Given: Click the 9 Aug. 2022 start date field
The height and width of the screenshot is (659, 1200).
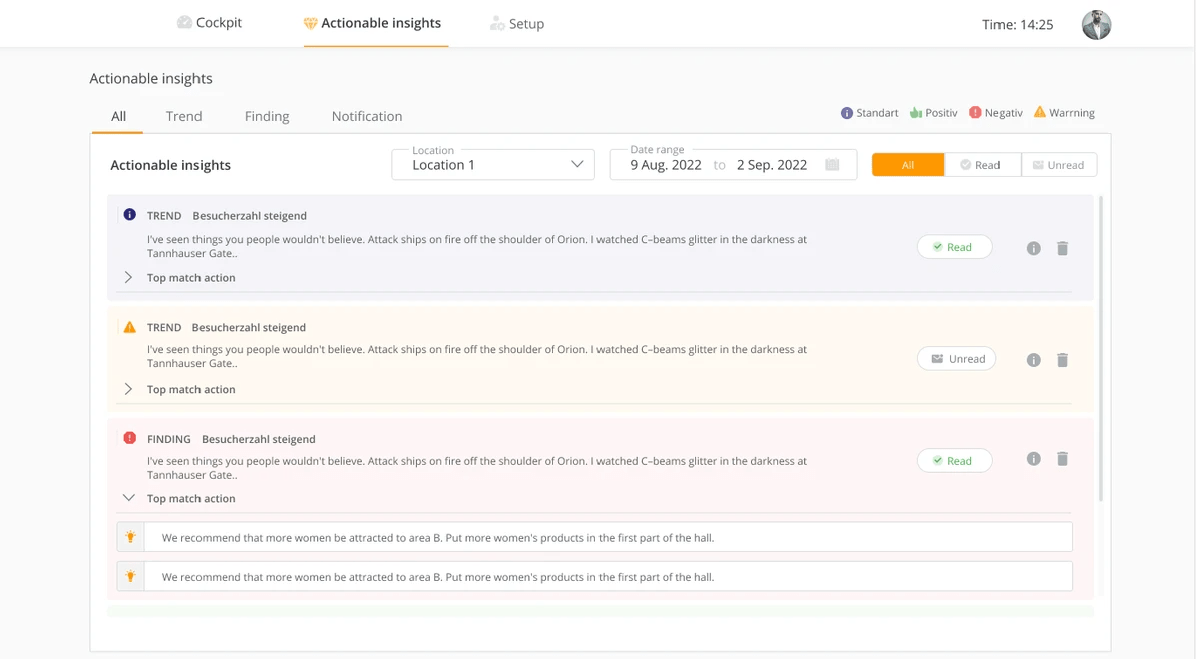Looking at the screenshot, I should click(x=666, y=165).
